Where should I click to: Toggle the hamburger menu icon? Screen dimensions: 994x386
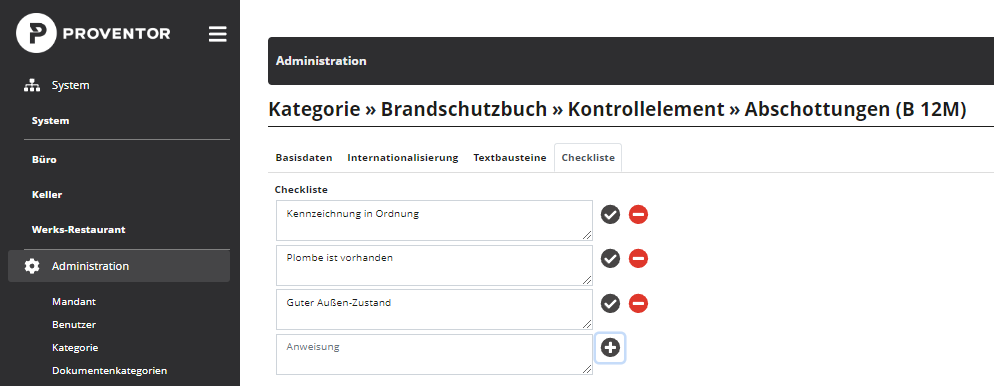[x=217, y=34]
